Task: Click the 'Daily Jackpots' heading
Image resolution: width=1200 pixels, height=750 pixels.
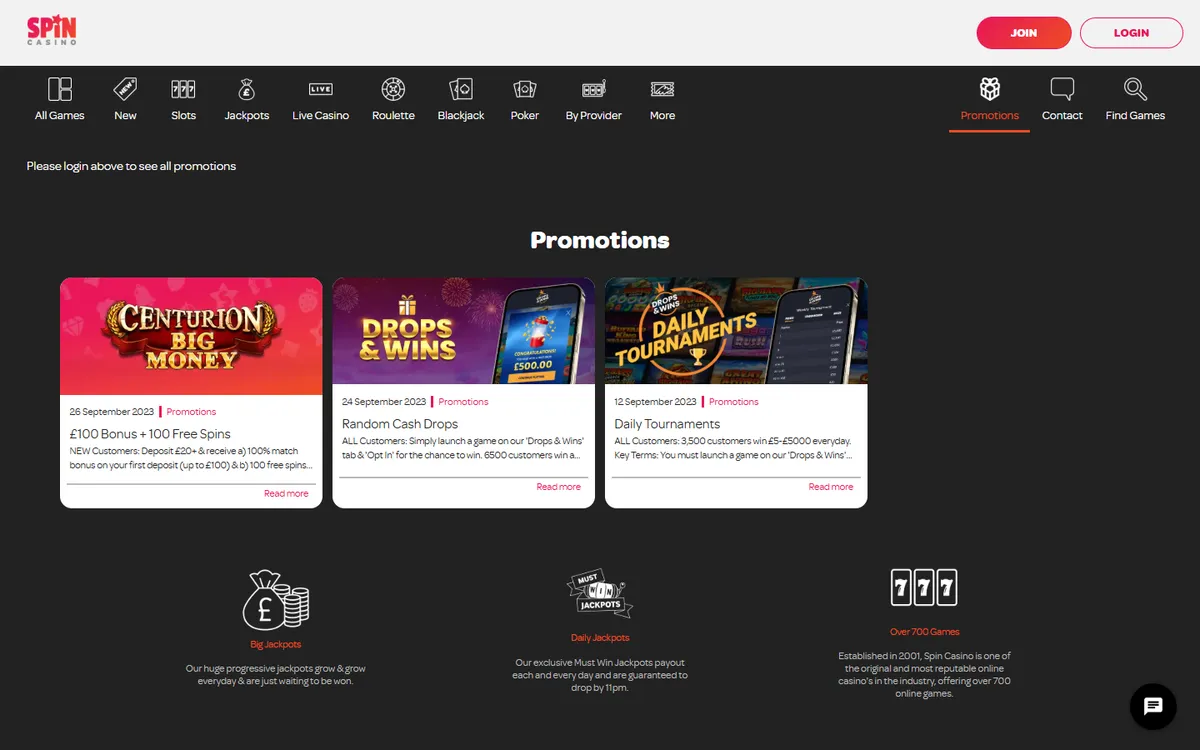Action: pos(600,638)
